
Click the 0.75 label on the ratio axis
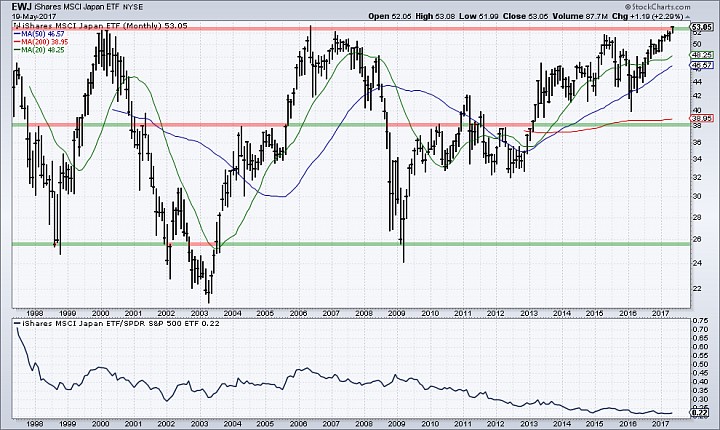pos(700,321)
